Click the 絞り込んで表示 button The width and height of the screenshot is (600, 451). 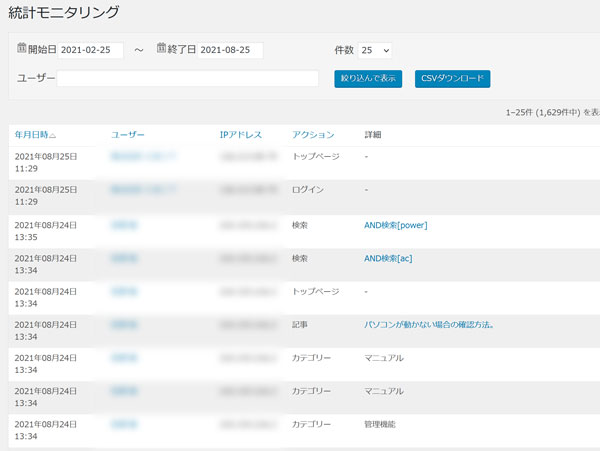coord(368,78)
